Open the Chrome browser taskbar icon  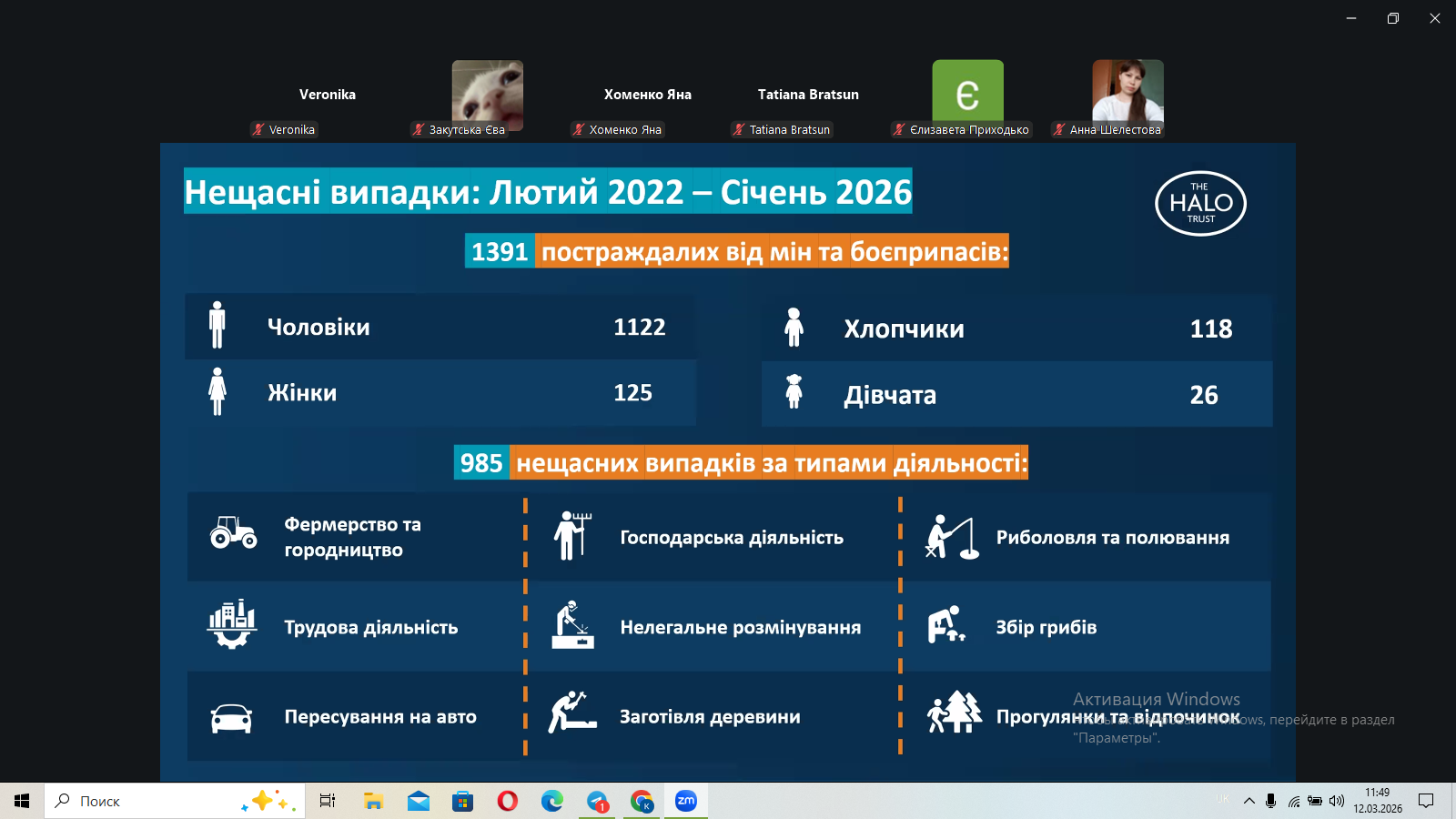(642, 801)
